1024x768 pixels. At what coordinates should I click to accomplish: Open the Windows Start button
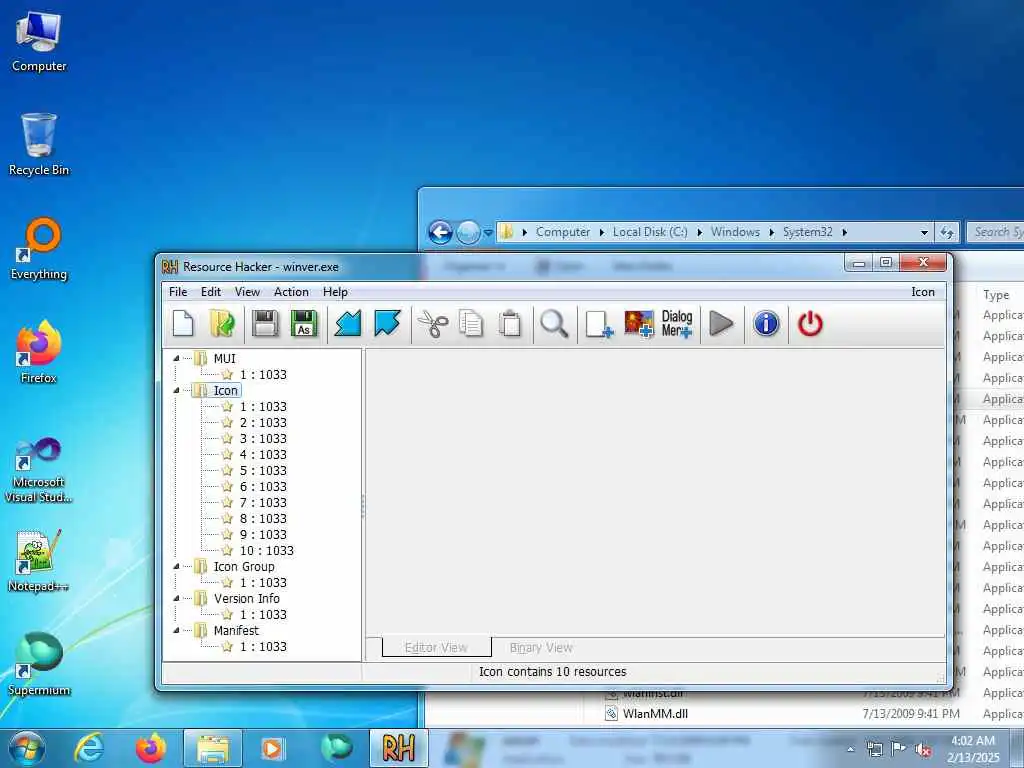pos(26,748)
